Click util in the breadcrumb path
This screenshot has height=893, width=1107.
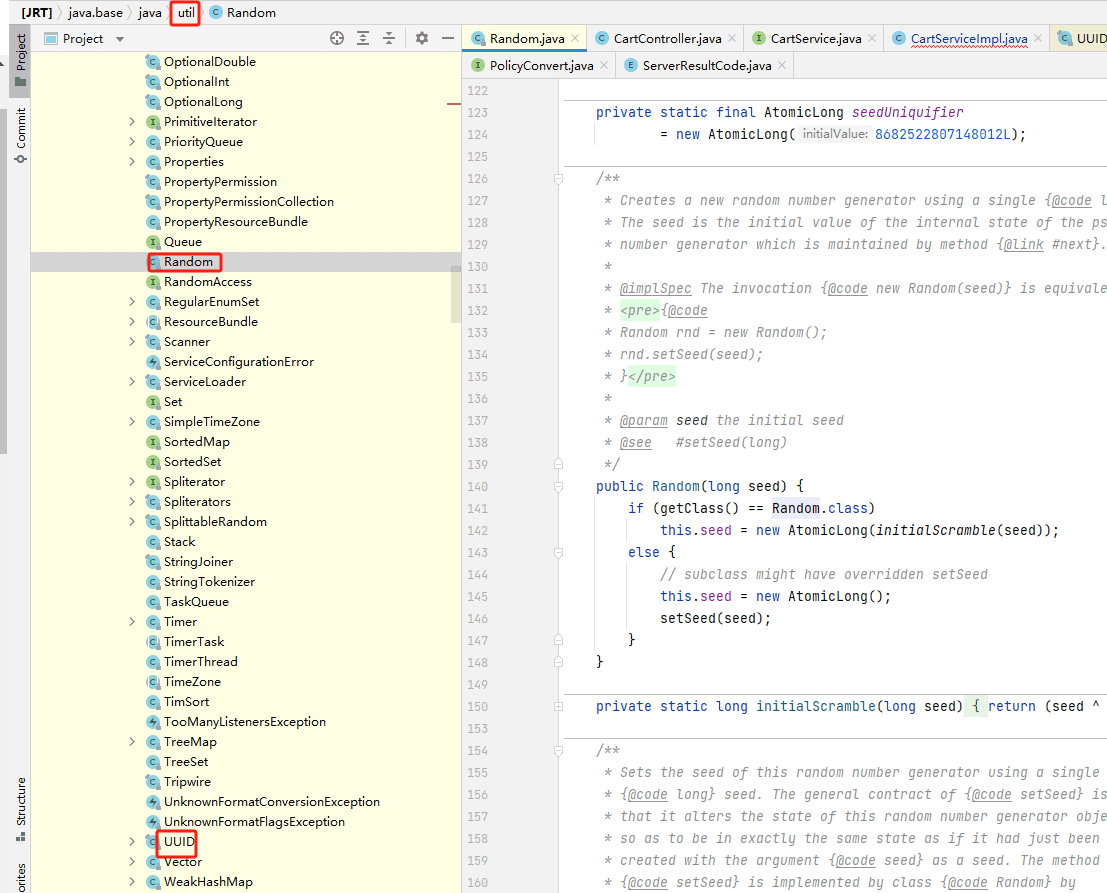pyautogui.click(x=186, y=13)
